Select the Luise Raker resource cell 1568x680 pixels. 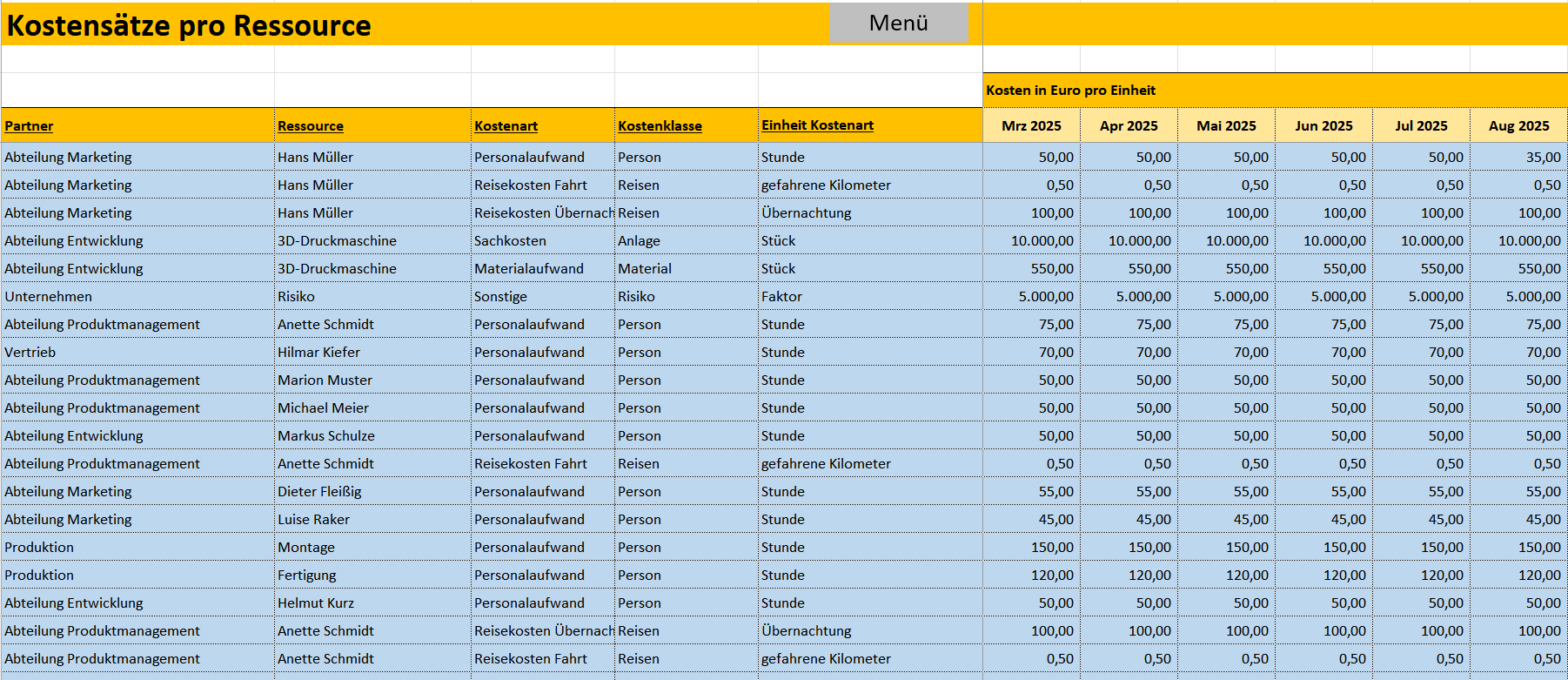tap(372, 519)
